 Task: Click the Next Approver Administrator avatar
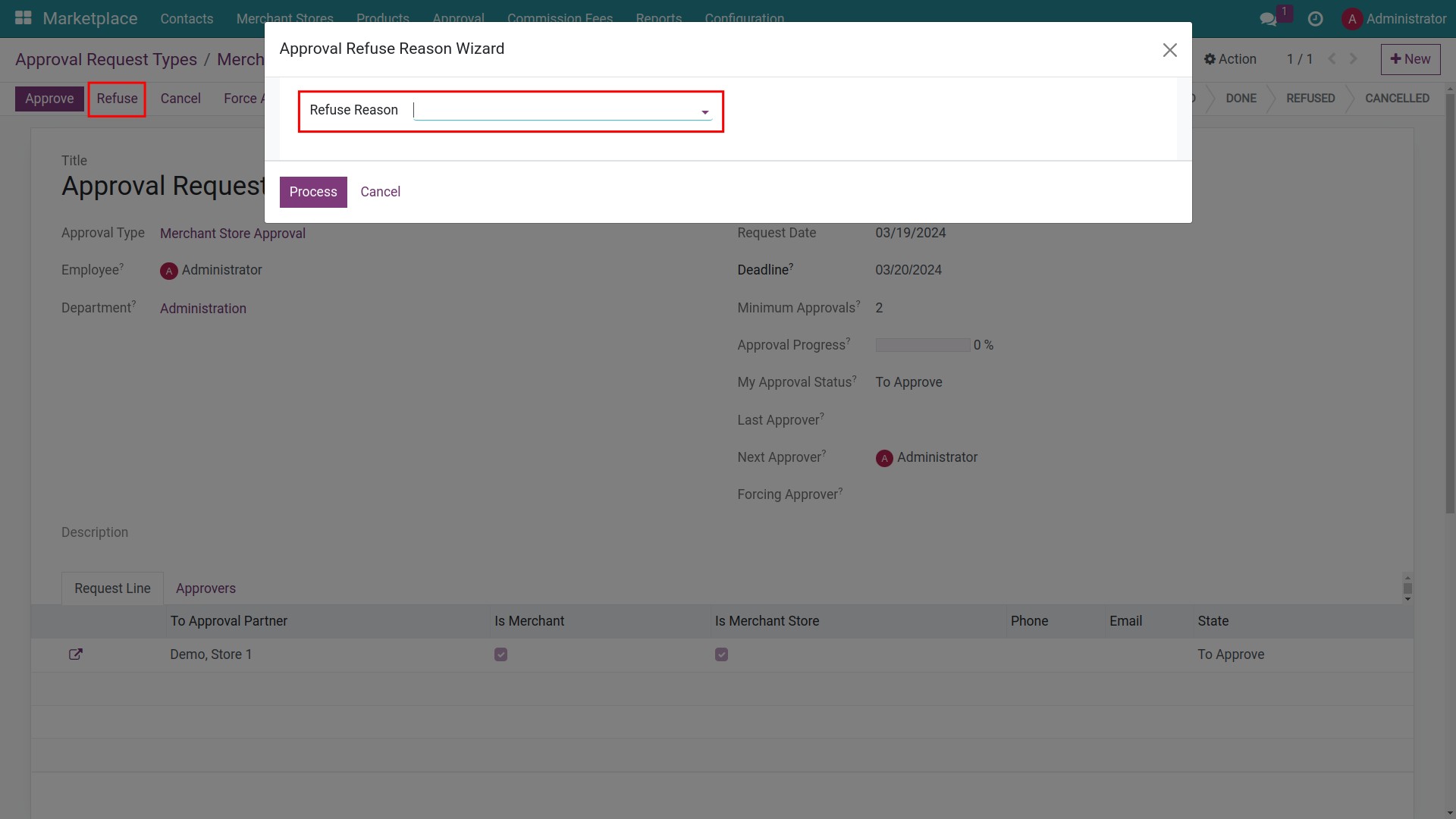pyautogui.click(x=884, y=458)
